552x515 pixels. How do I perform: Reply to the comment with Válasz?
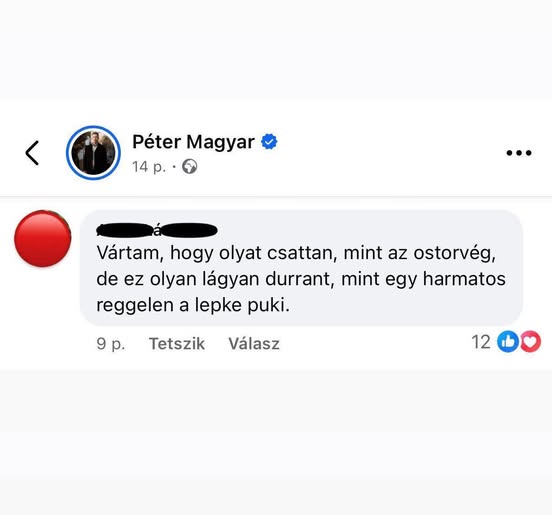[254, 344]
